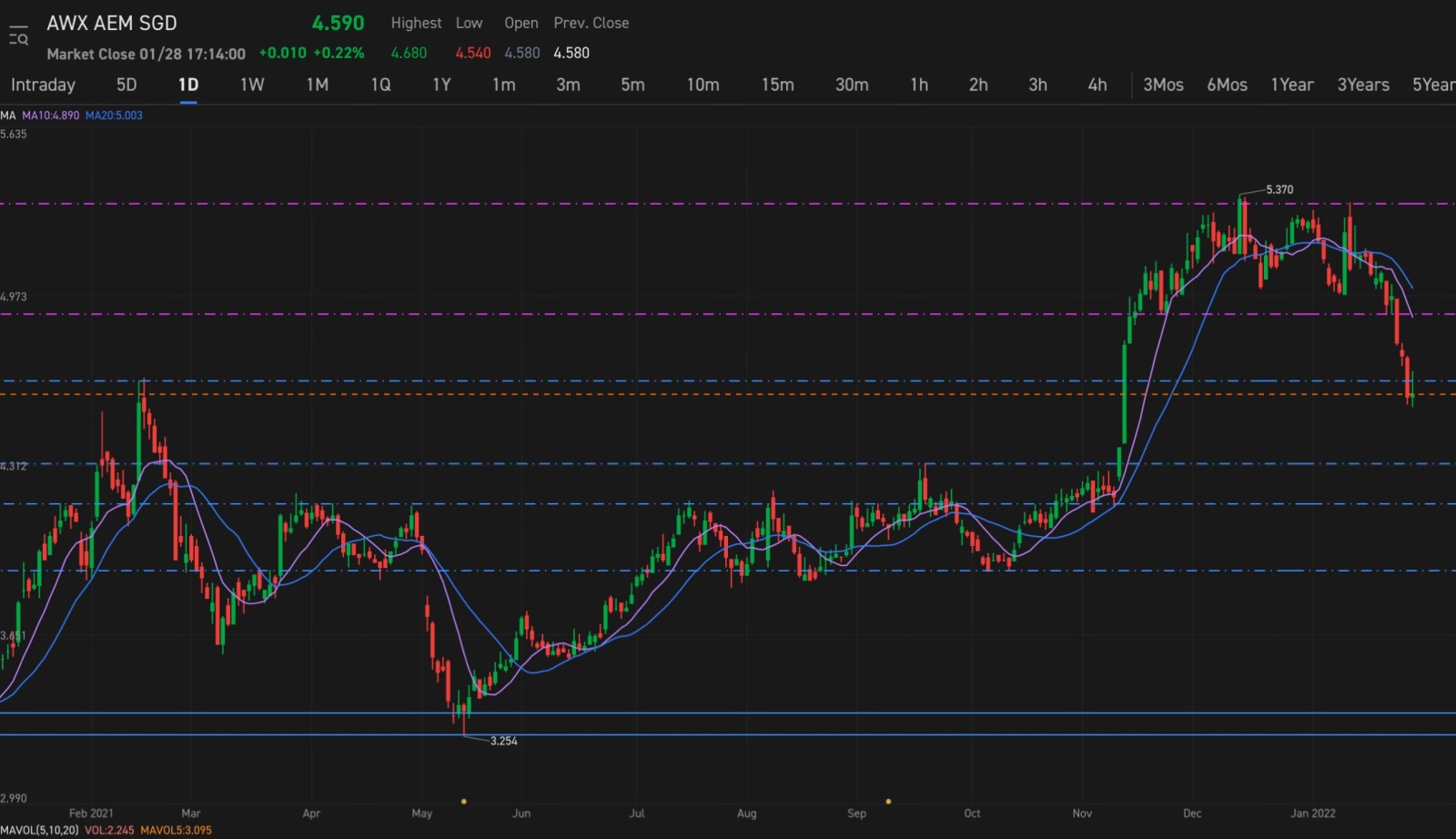Image resolution: width=1456 pixels, height=839 pixels.
Task: Click the Market Close timestamp text
Action: [146, 54]
